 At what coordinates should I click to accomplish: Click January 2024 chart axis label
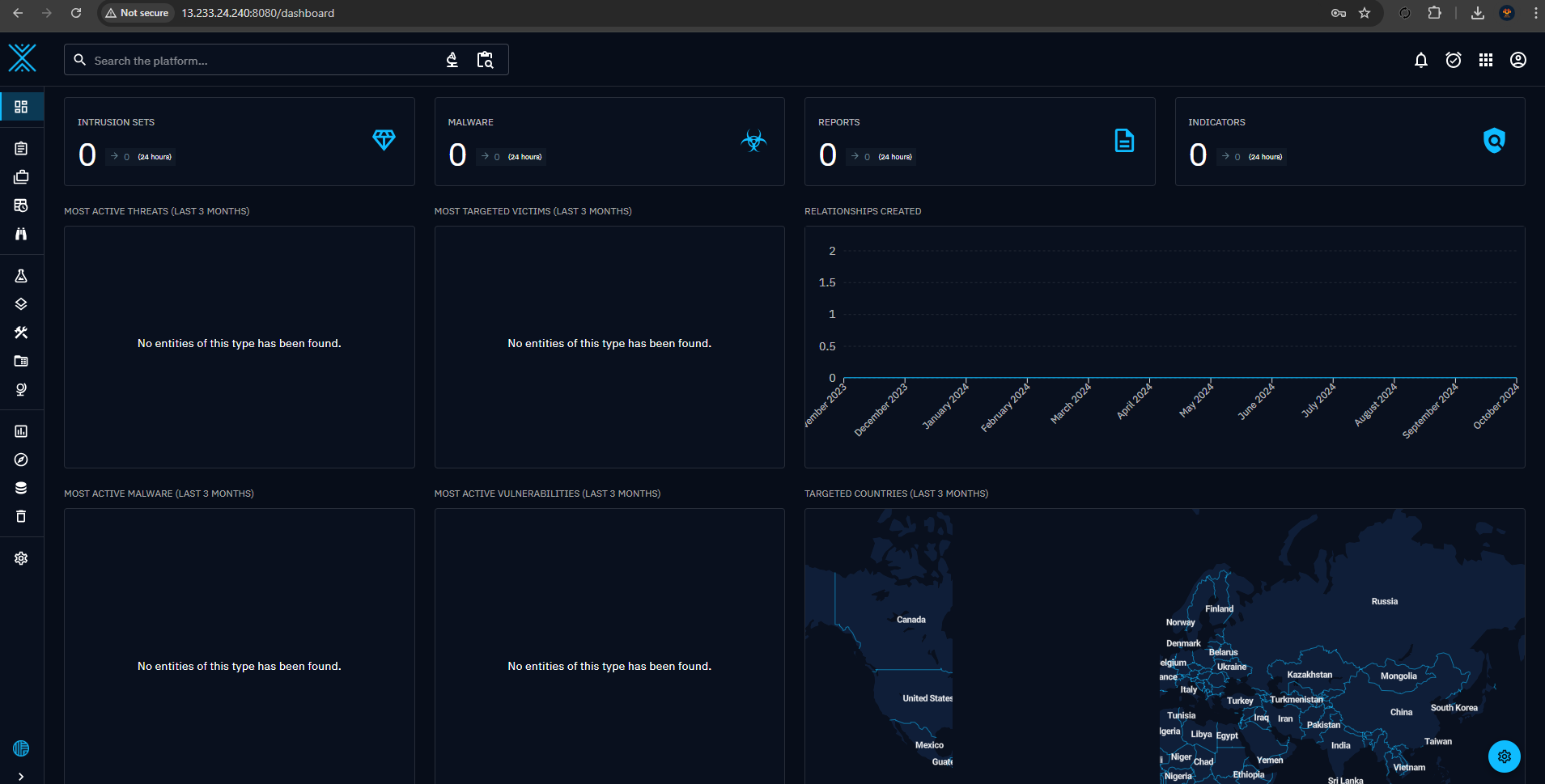click(x=945, y=406)
